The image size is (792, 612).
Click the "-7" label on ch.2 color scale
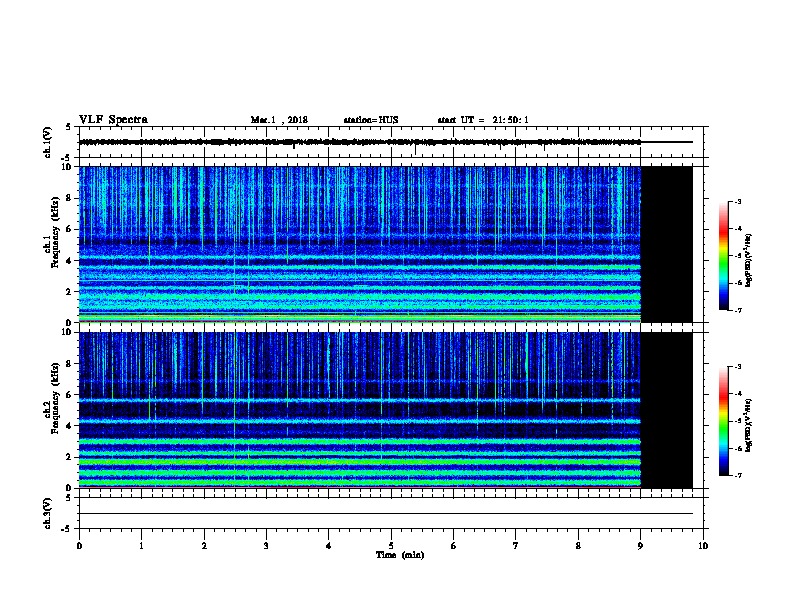tap(737, 476)
